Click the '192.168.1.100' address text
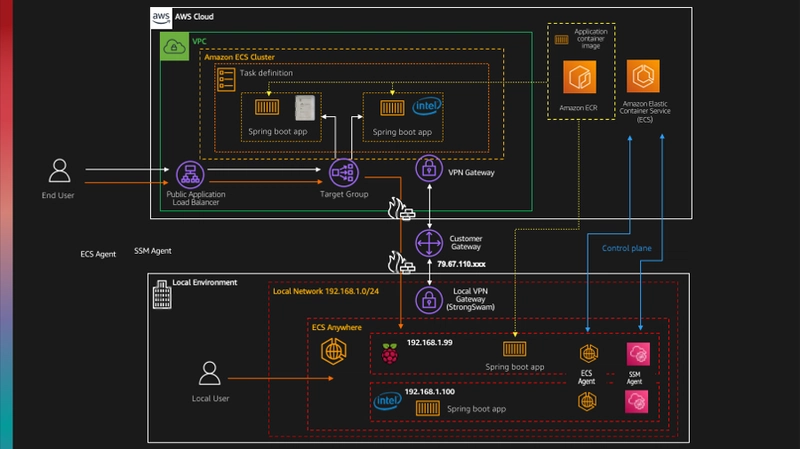Screen dimensions: 800x449 [x=430, y=391]
